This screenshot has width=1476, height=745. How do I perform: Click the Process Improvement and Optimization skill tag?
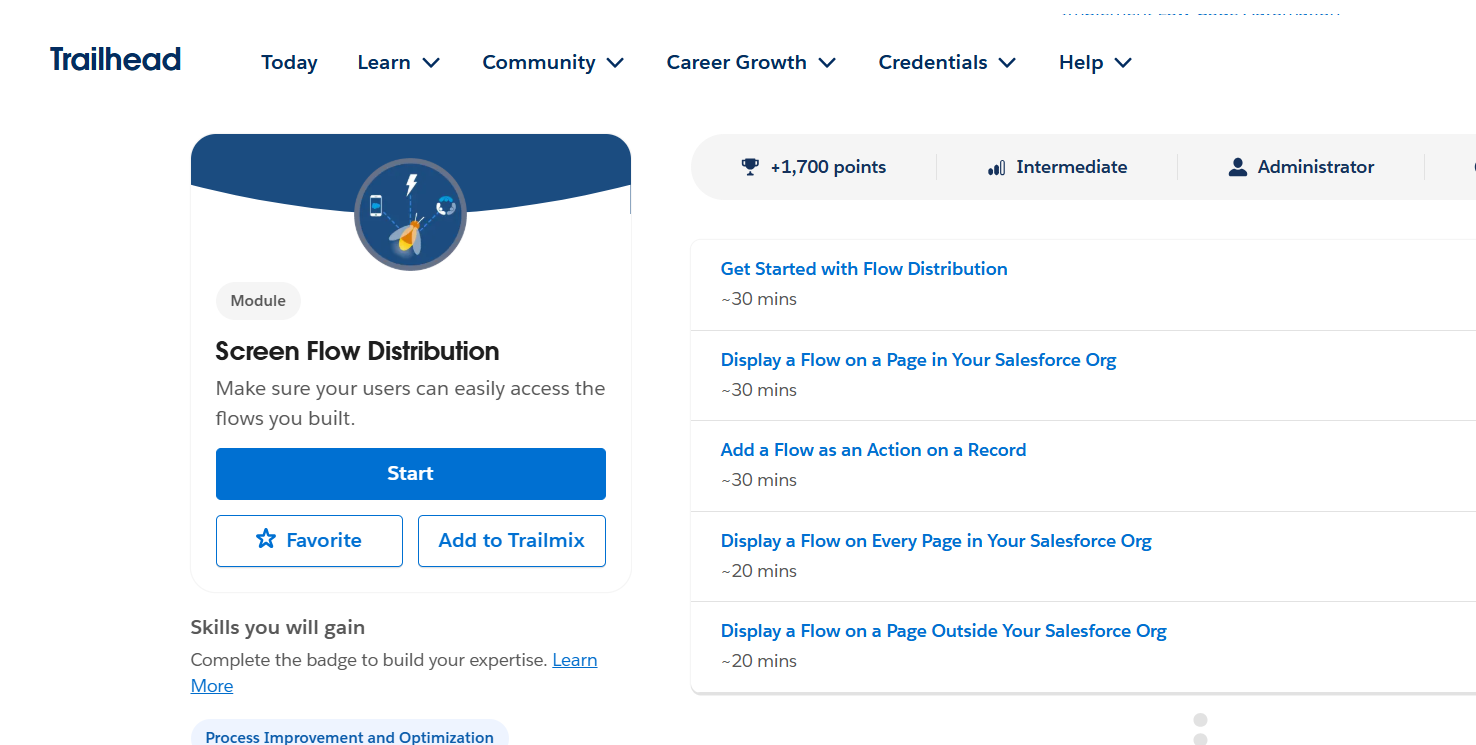(x=350, y=737)
